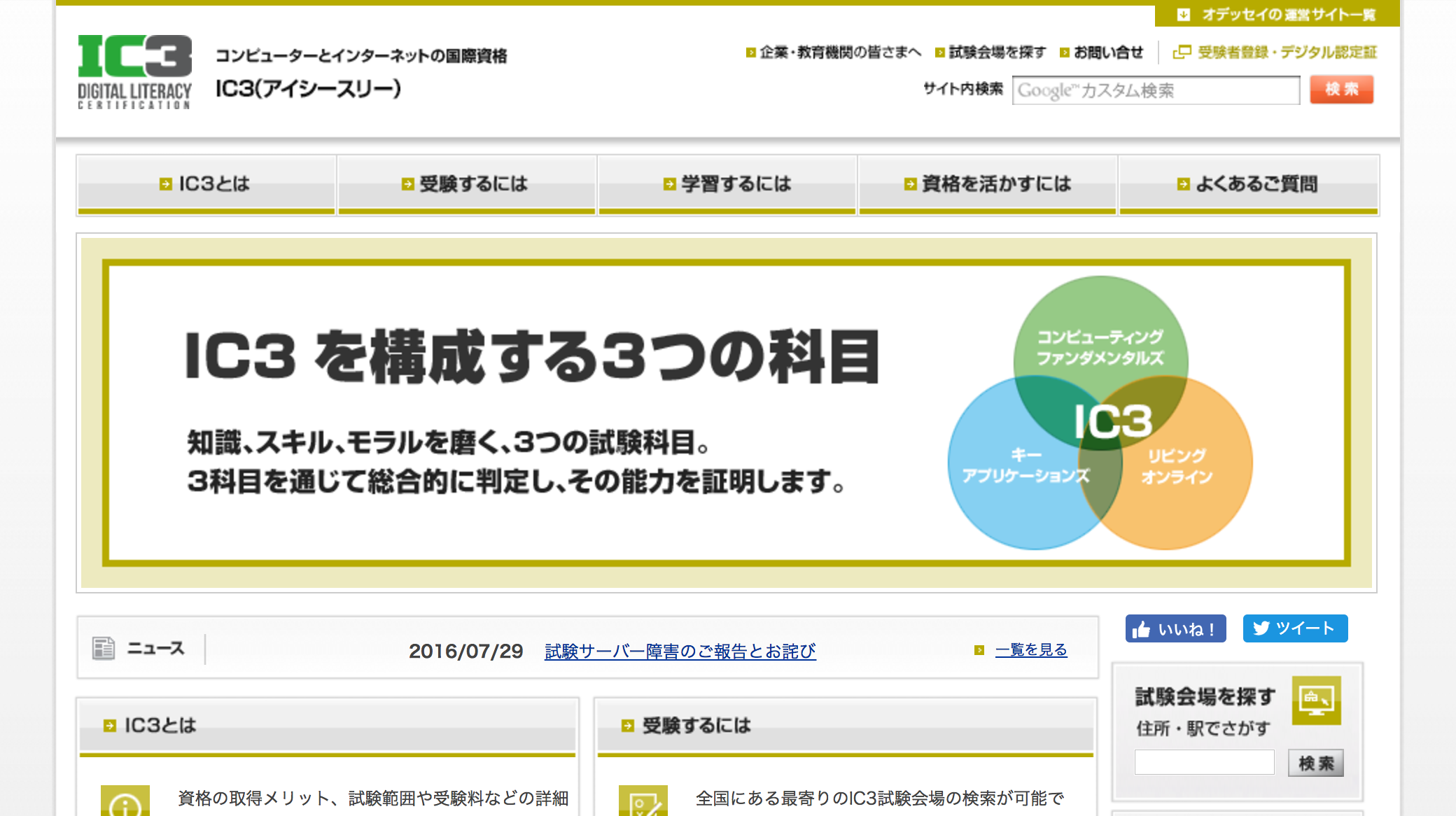Click the IC3 Digital Literacy logo

(x=134, y=72)
